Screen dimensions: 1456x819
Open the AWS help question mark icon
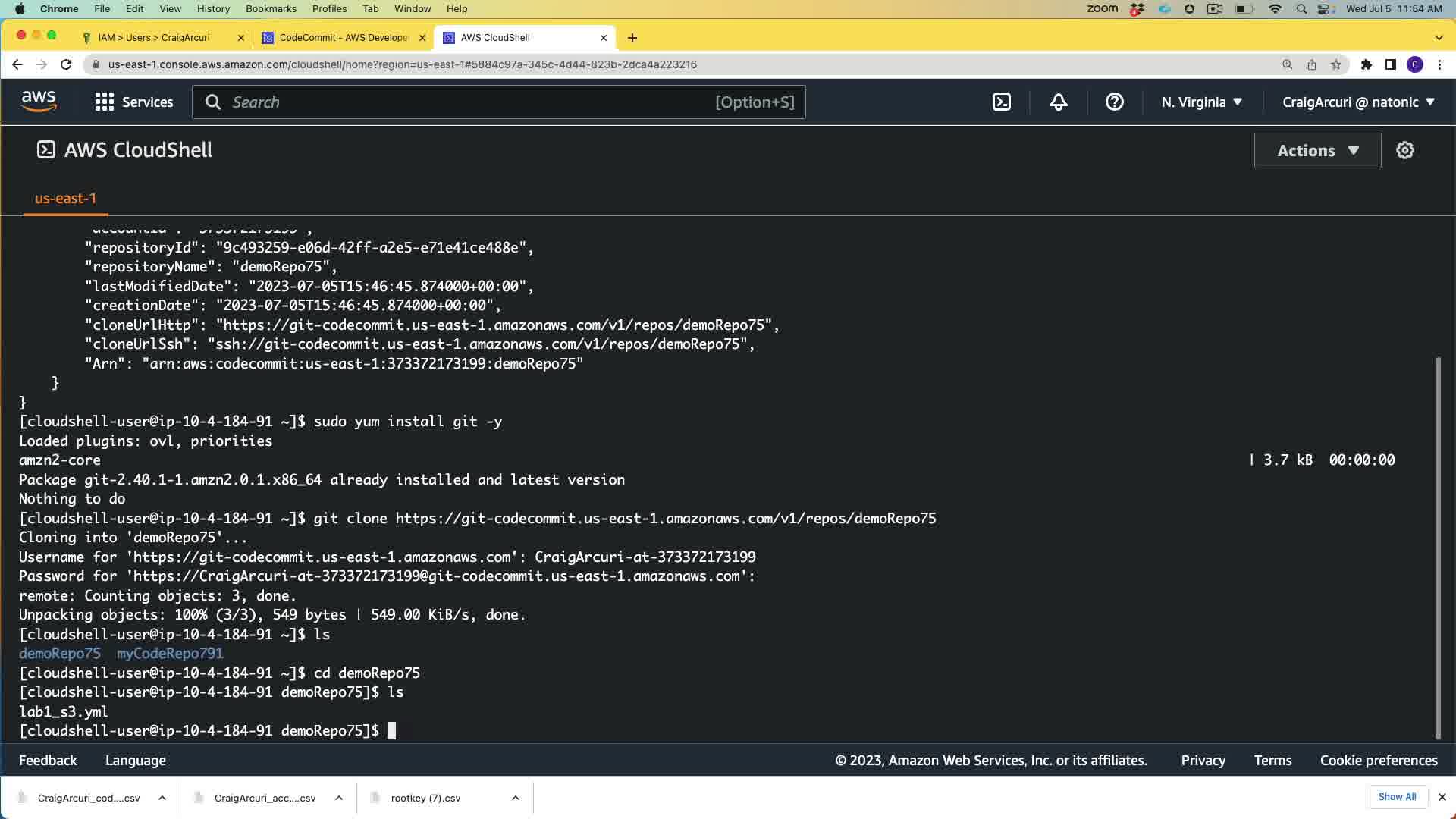1114,102
